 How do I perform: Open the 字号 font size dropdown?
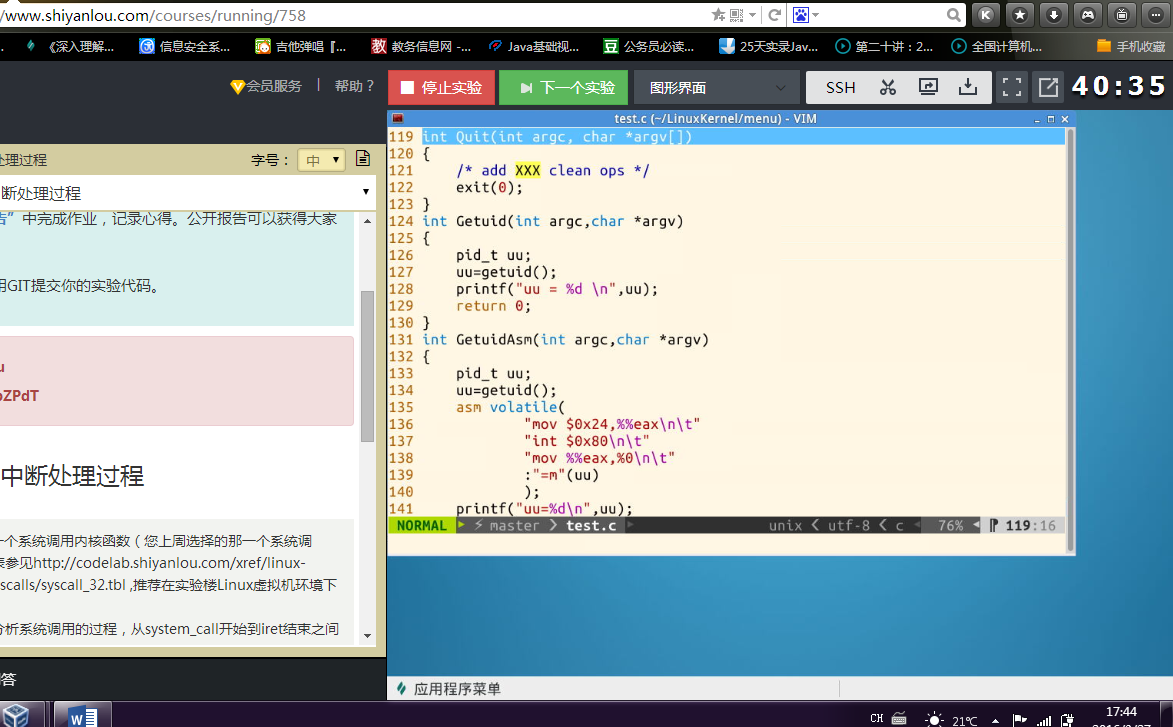click(321, 159)
